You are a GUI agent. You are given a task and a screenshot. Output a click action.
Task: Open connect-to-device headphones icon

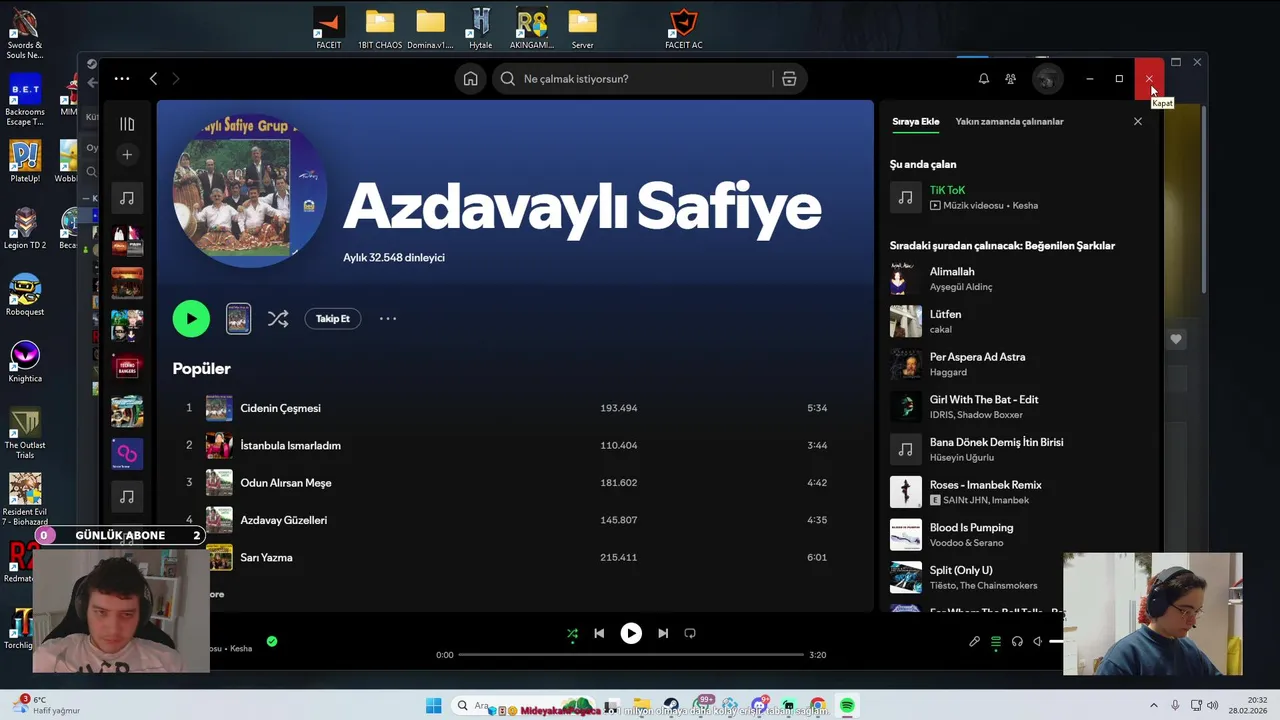point(1017,642)
